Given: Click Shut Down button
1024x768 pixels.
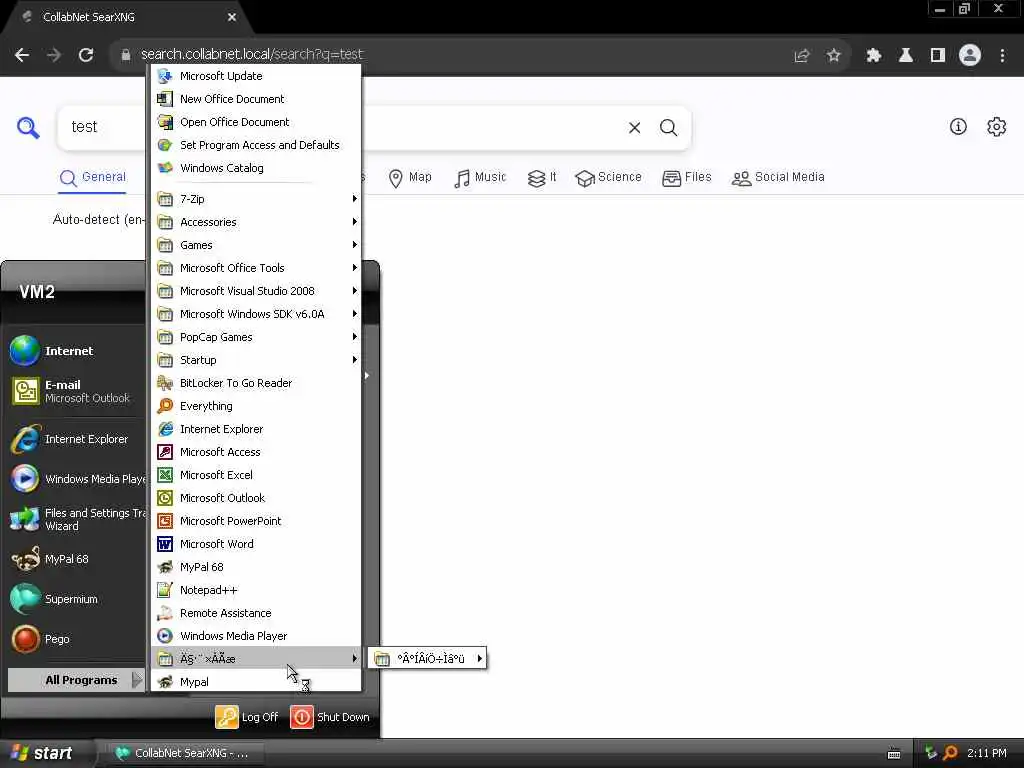Looking at the screenshot, I should [x=330, y=716].
